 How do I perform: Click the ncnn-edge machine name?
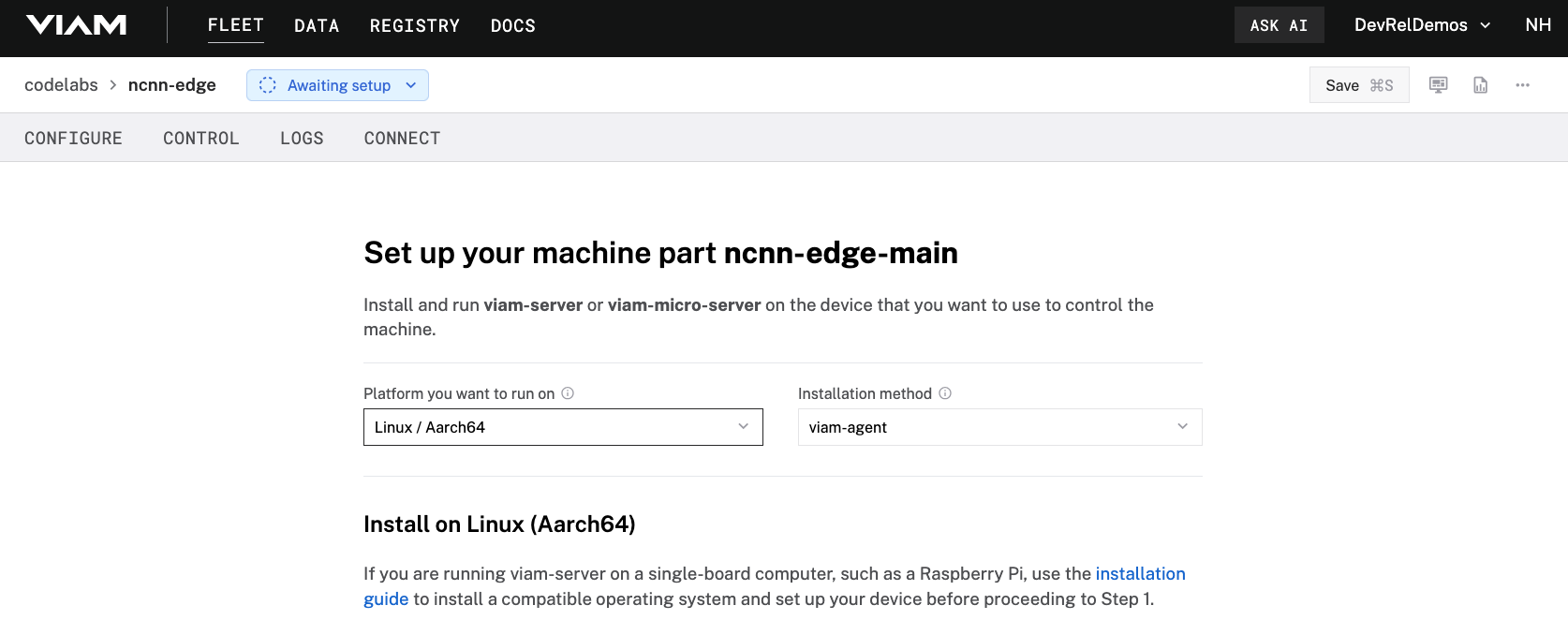(x=172, y=85)
